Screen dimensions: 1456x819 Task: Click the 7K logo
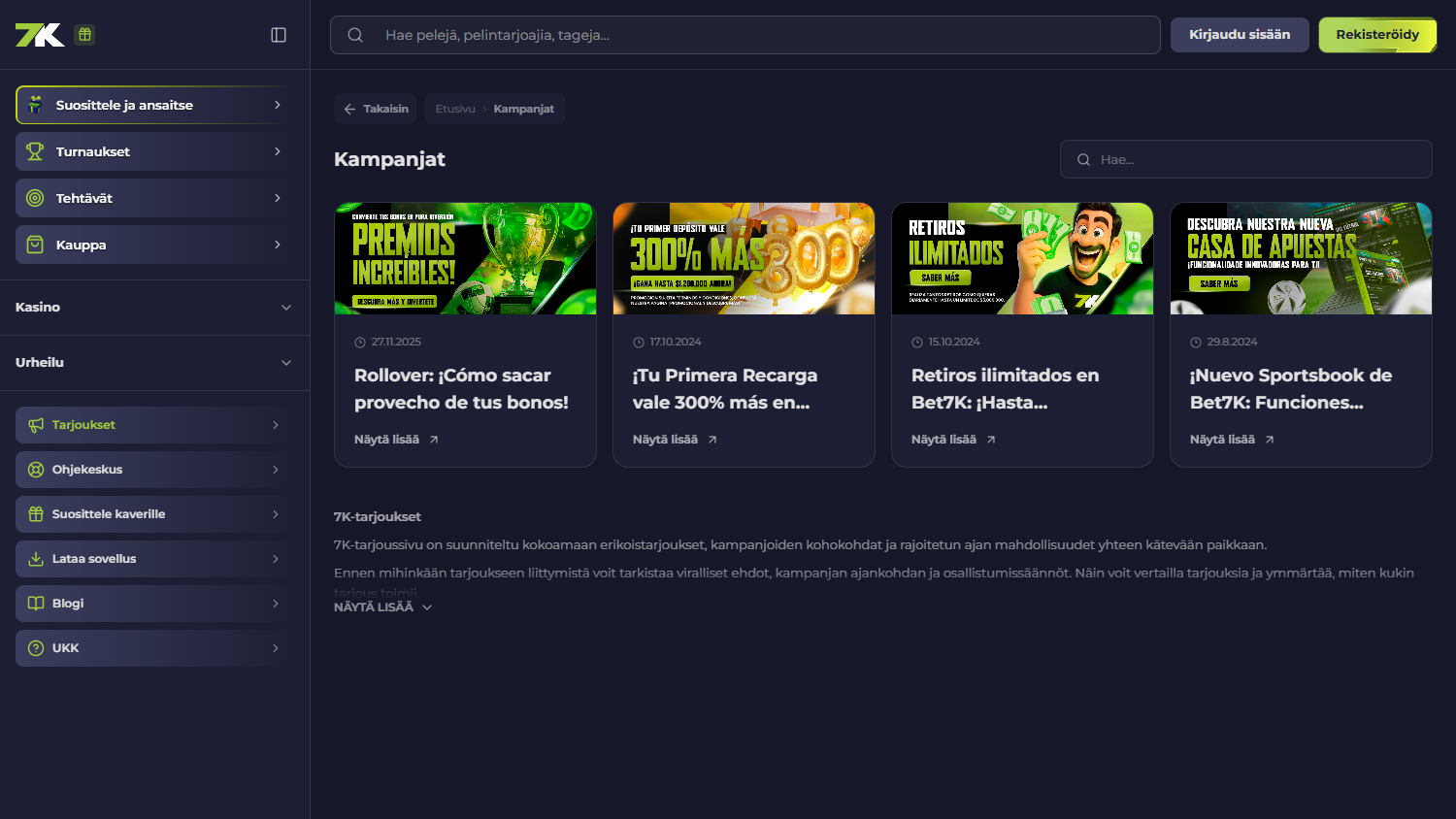pos(40,35)
